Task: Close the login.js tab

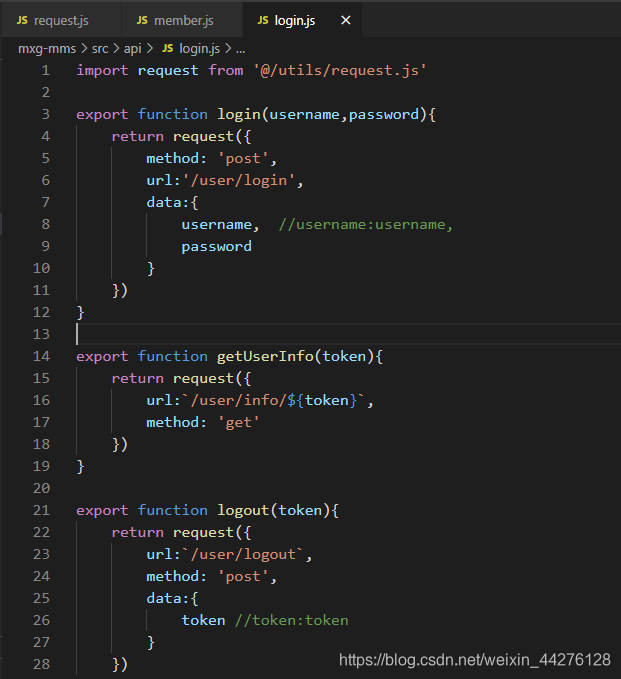Action: point(346,20)
